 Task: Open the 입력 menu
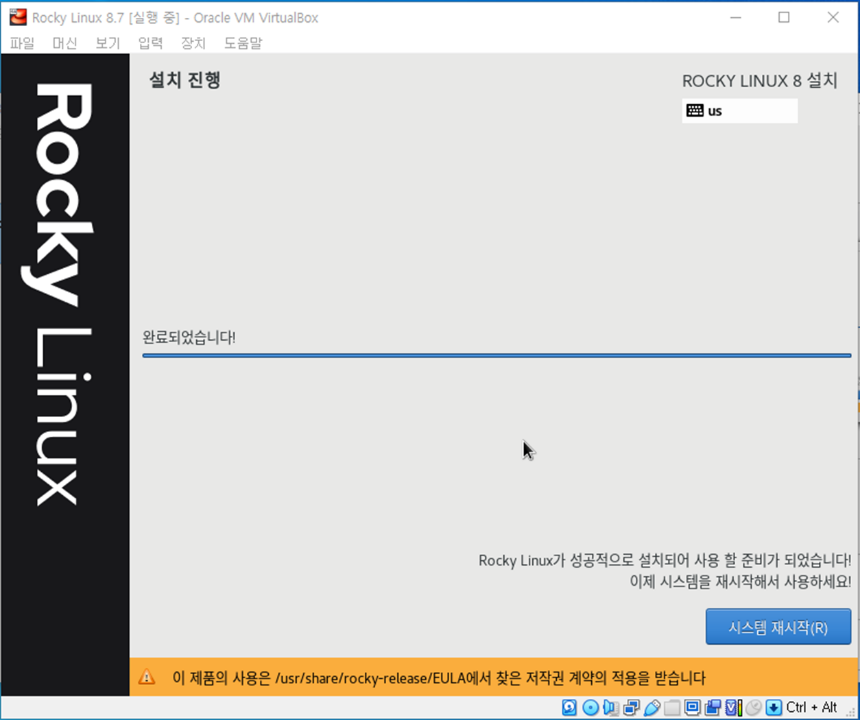150,43
